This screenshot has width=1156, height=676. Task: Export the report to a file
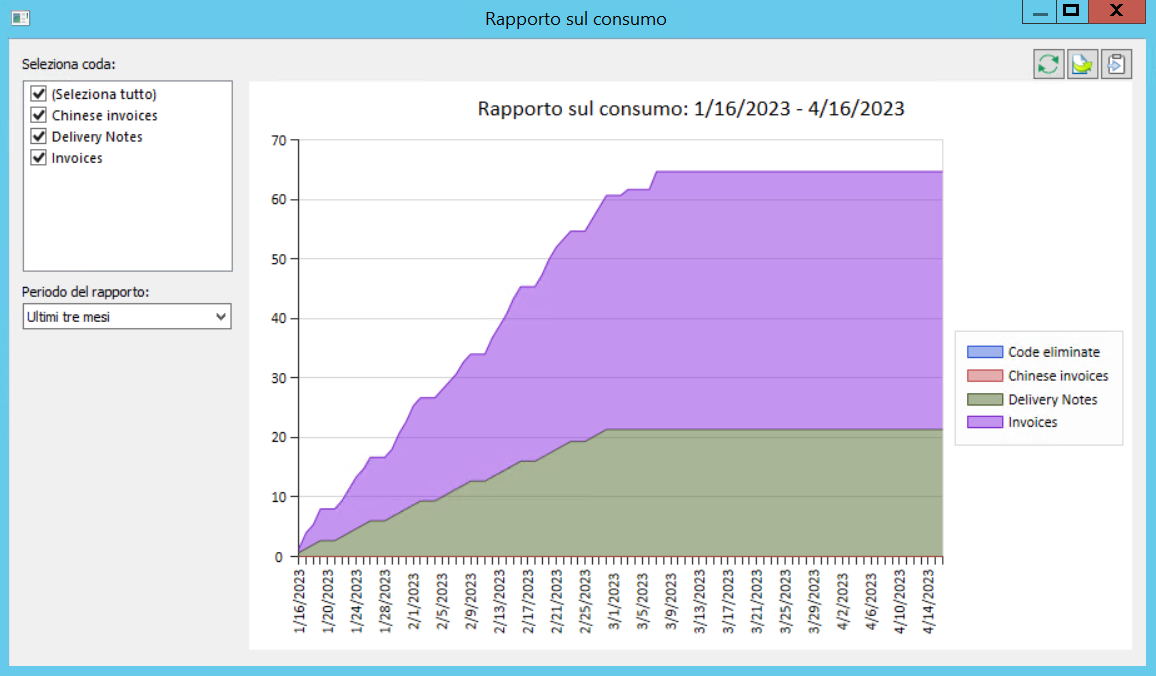(1082, 63)
